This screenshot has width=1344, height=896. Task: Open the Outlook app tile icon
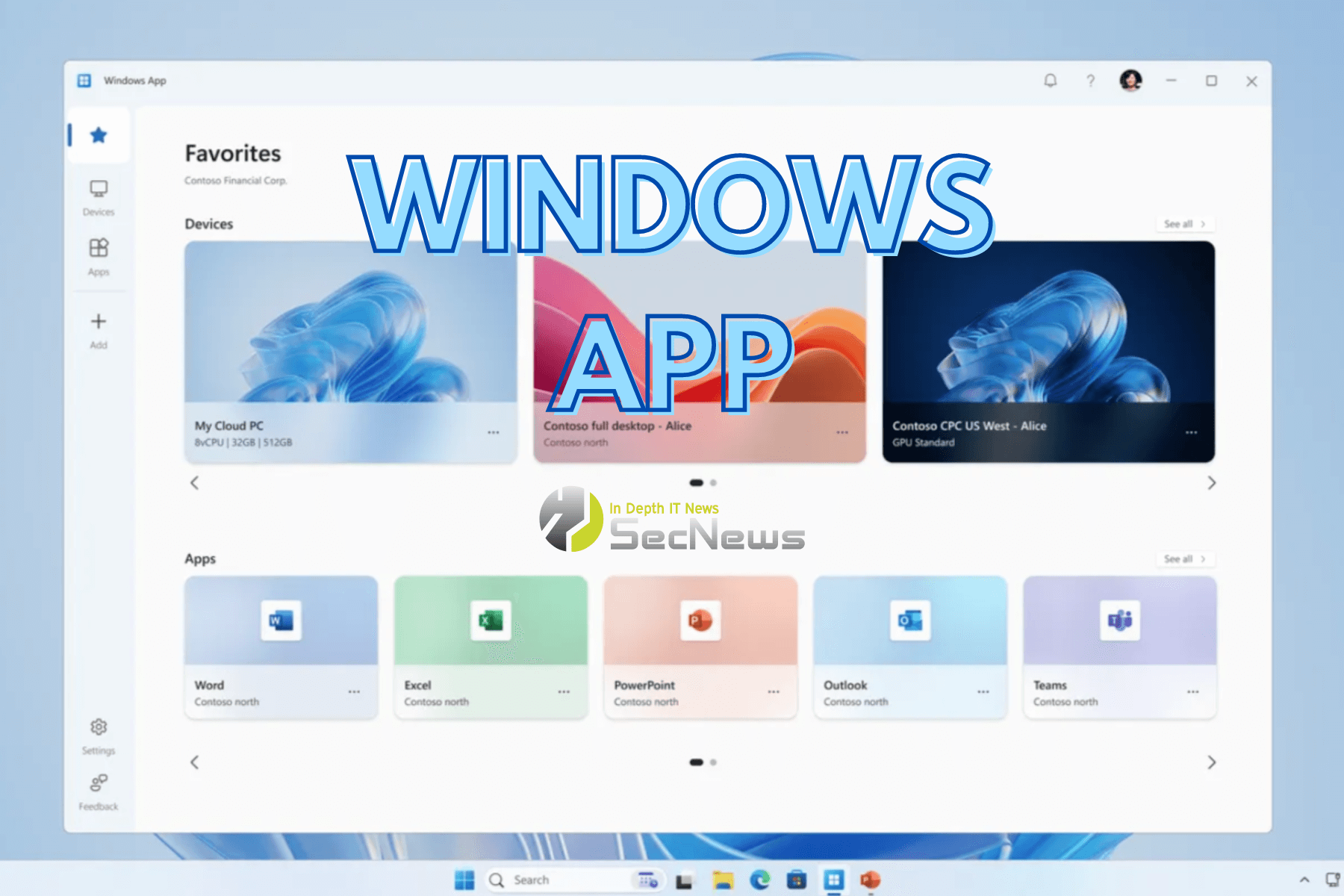coord(910,620)
